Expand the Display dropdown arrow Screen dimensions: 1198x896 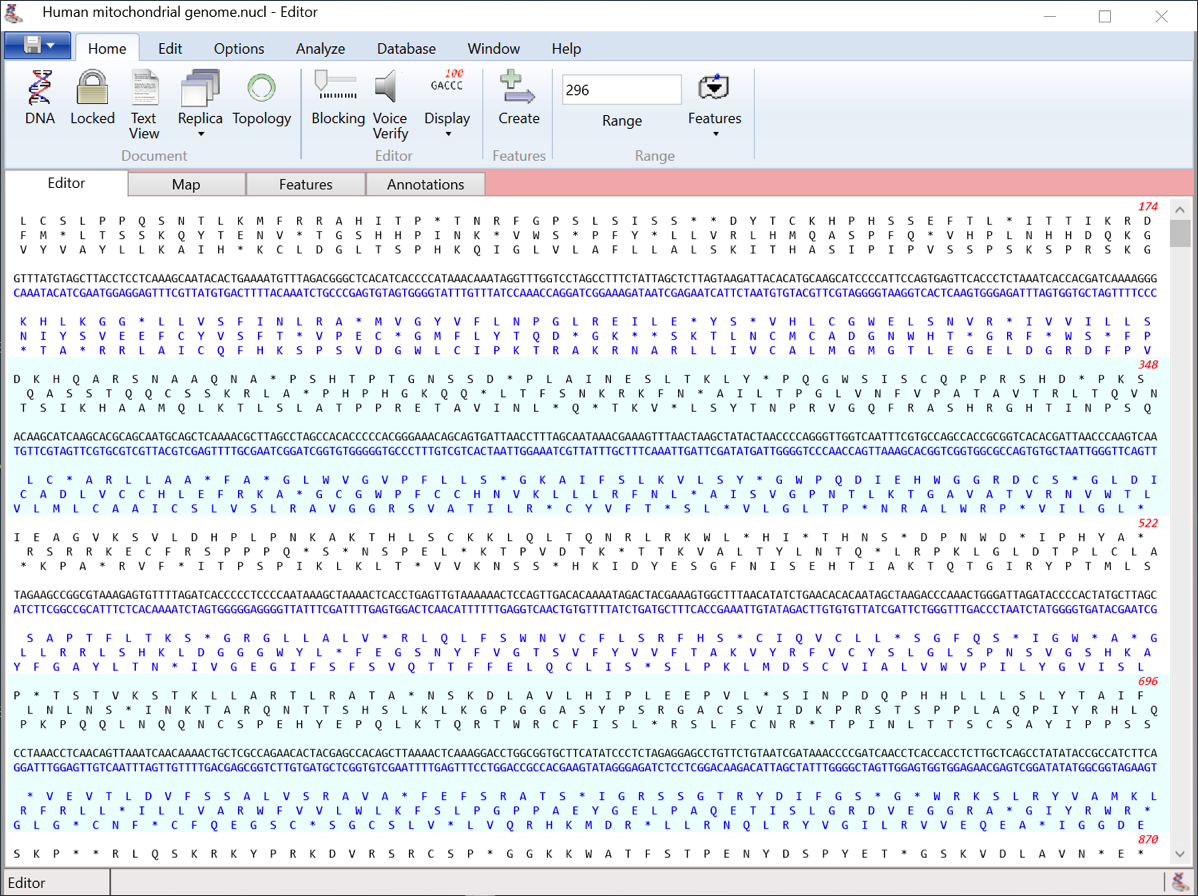point(447,135)
